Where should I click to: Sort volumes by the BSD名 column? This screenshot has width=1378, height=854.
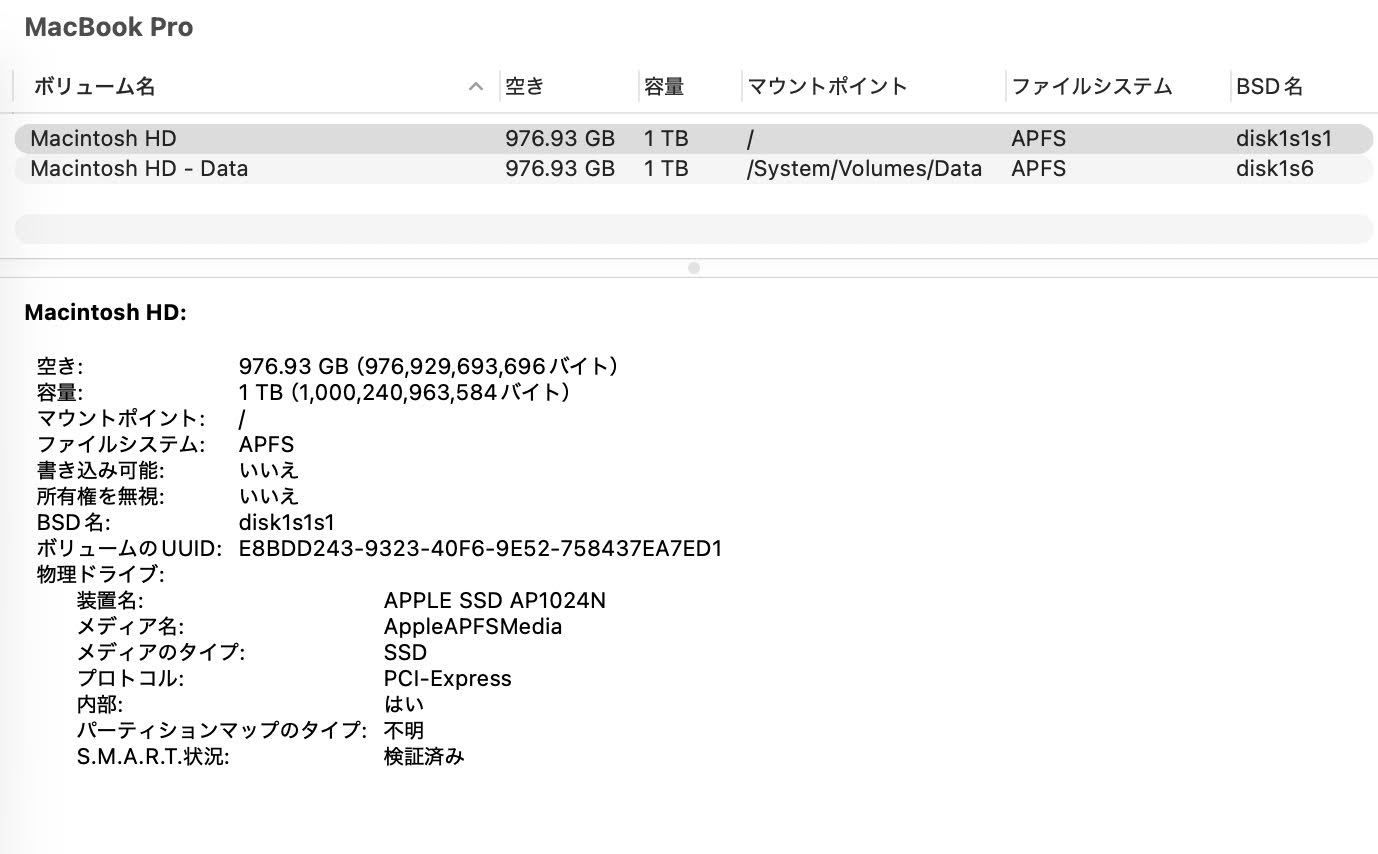point(1269,87)
